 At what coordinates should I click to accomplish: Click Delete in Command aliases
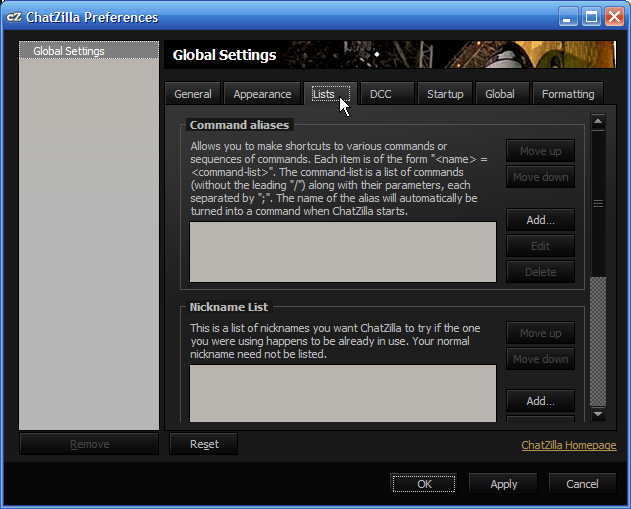(x=540, y=272)
